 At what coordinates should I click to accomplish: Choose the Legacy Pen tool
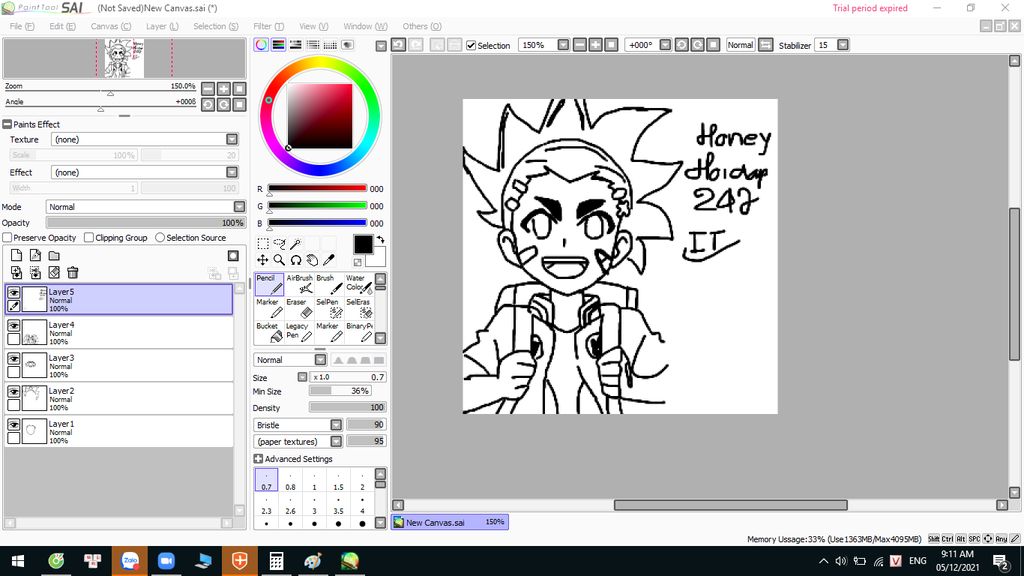coord(299,332)
